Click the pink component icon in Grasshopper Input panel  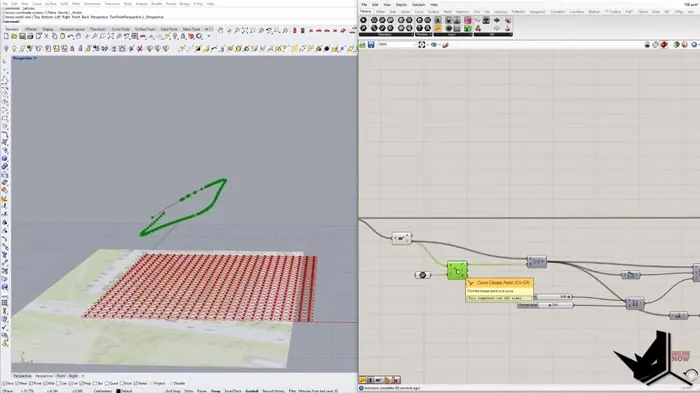pyautogui.click(x=467, y=20)
